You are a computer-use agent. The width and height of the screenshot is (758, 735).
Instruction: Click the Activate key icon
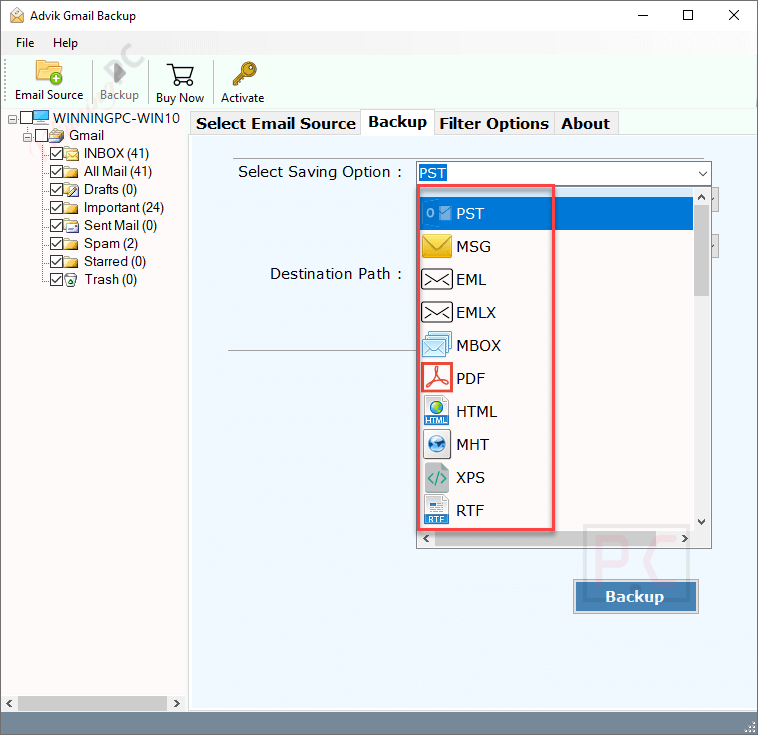[244, 74]
